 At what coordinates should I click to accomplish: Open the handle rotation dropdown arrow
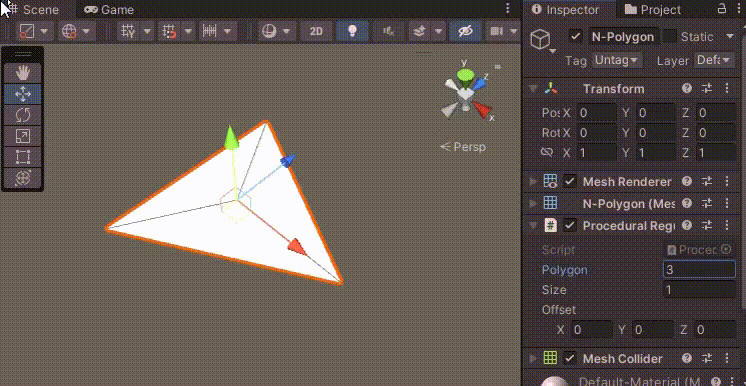pyautogui.click(x=87, y=31)
